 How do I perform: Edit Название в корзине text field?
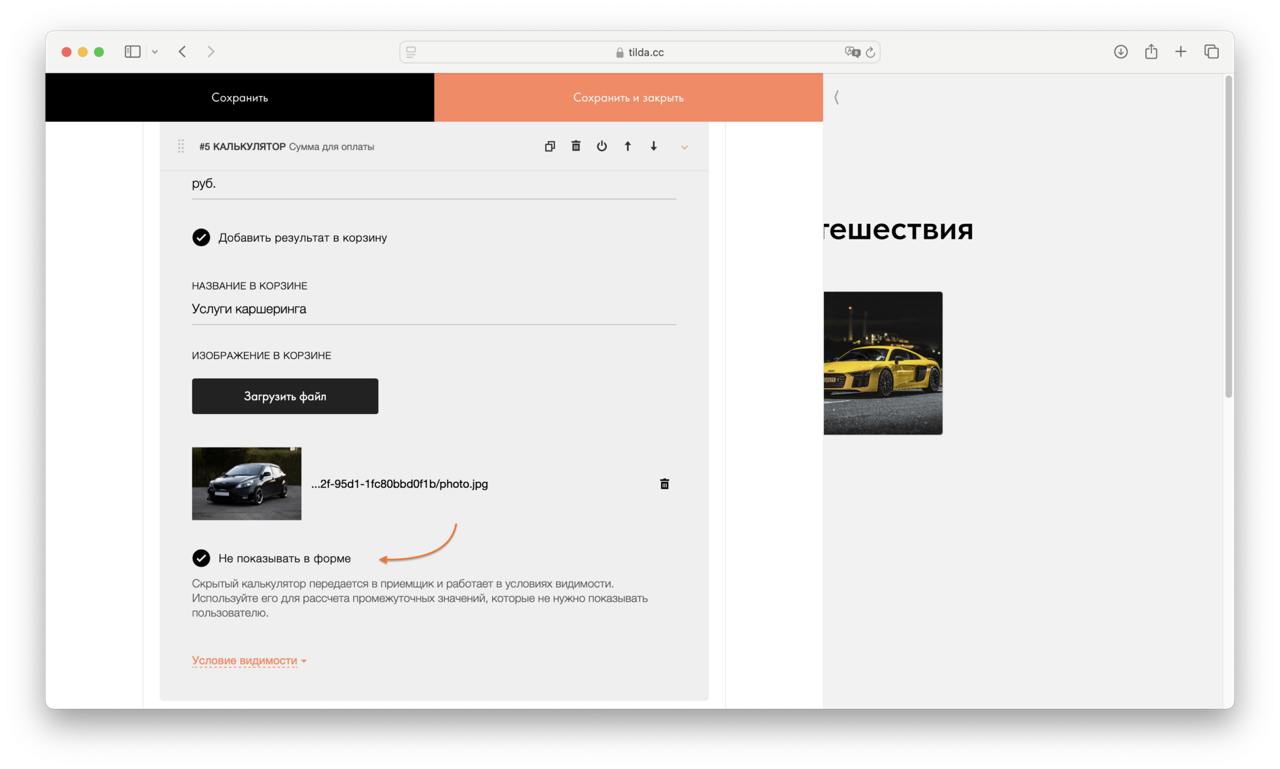pos(433,309)
